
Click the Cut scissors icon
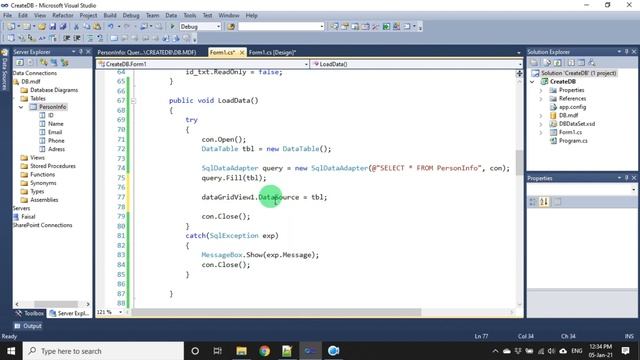[76, 27]
